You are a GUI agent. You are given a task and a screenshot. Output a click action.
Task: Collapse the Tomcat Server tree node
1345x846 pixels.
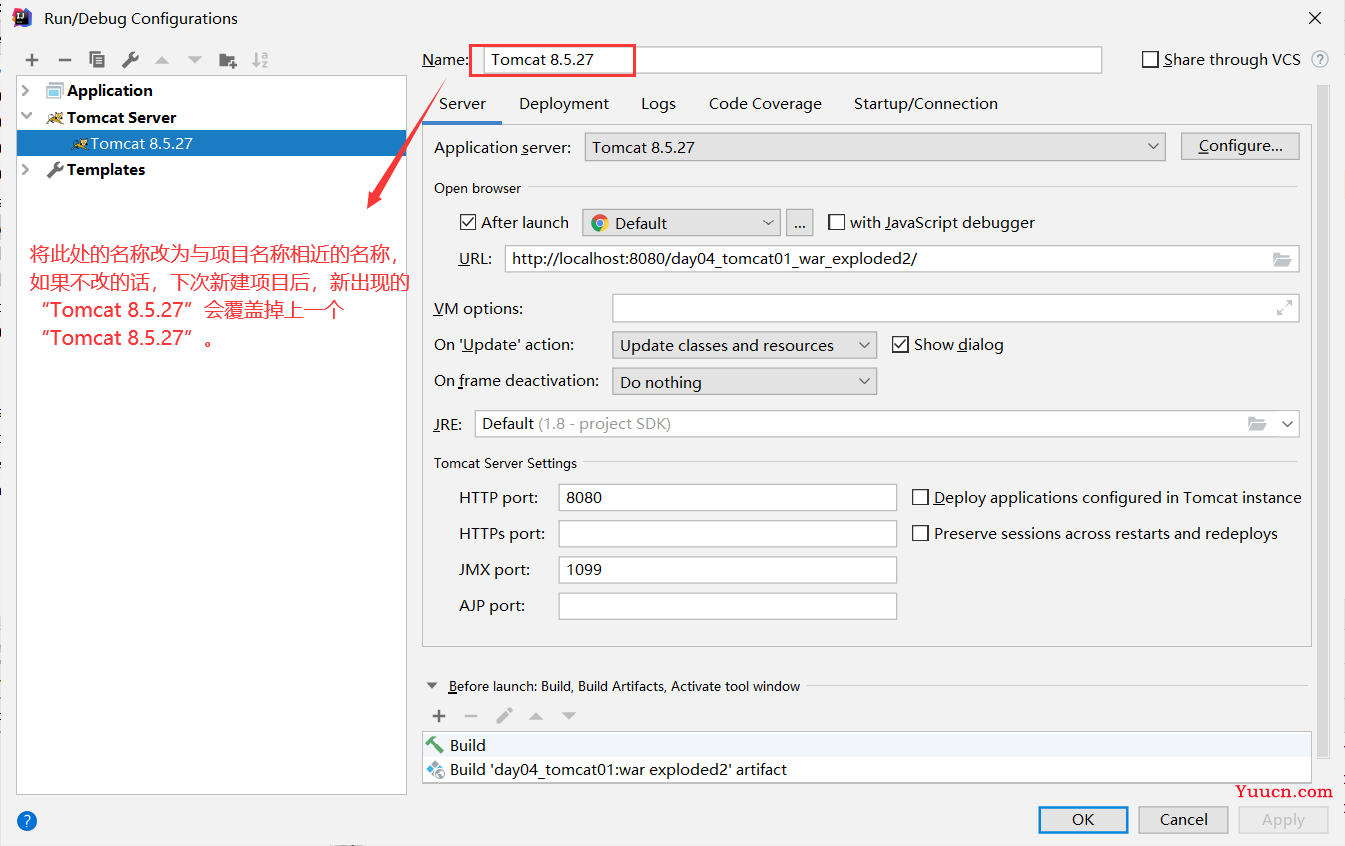(26, 117)
